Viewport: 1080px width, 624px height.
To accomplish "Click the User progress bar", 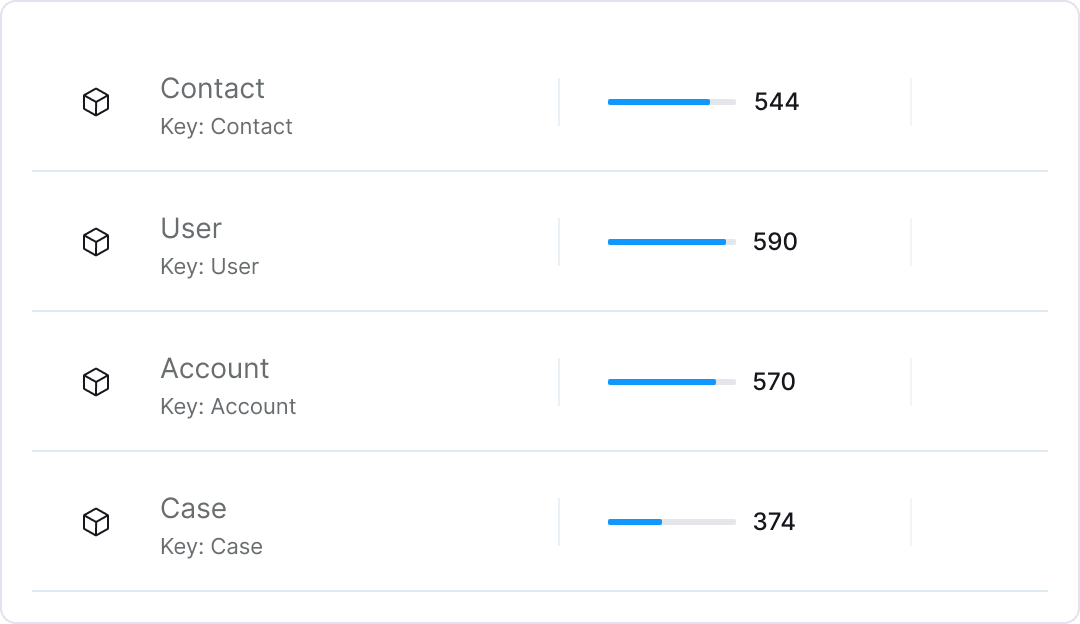I will [x=672, y=242].
